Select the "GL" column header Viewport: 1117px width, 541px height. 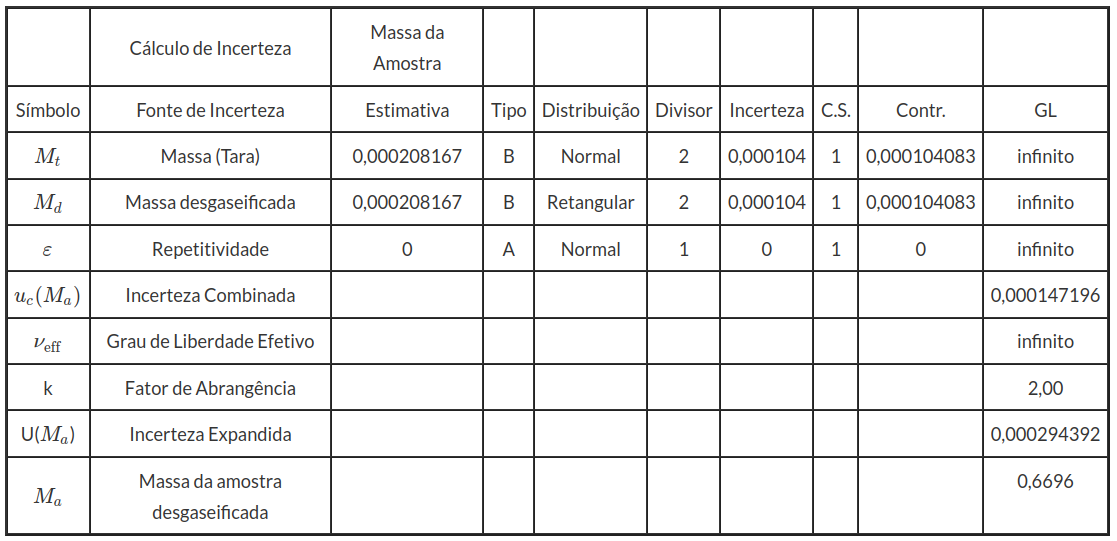tap(1045, 111)
